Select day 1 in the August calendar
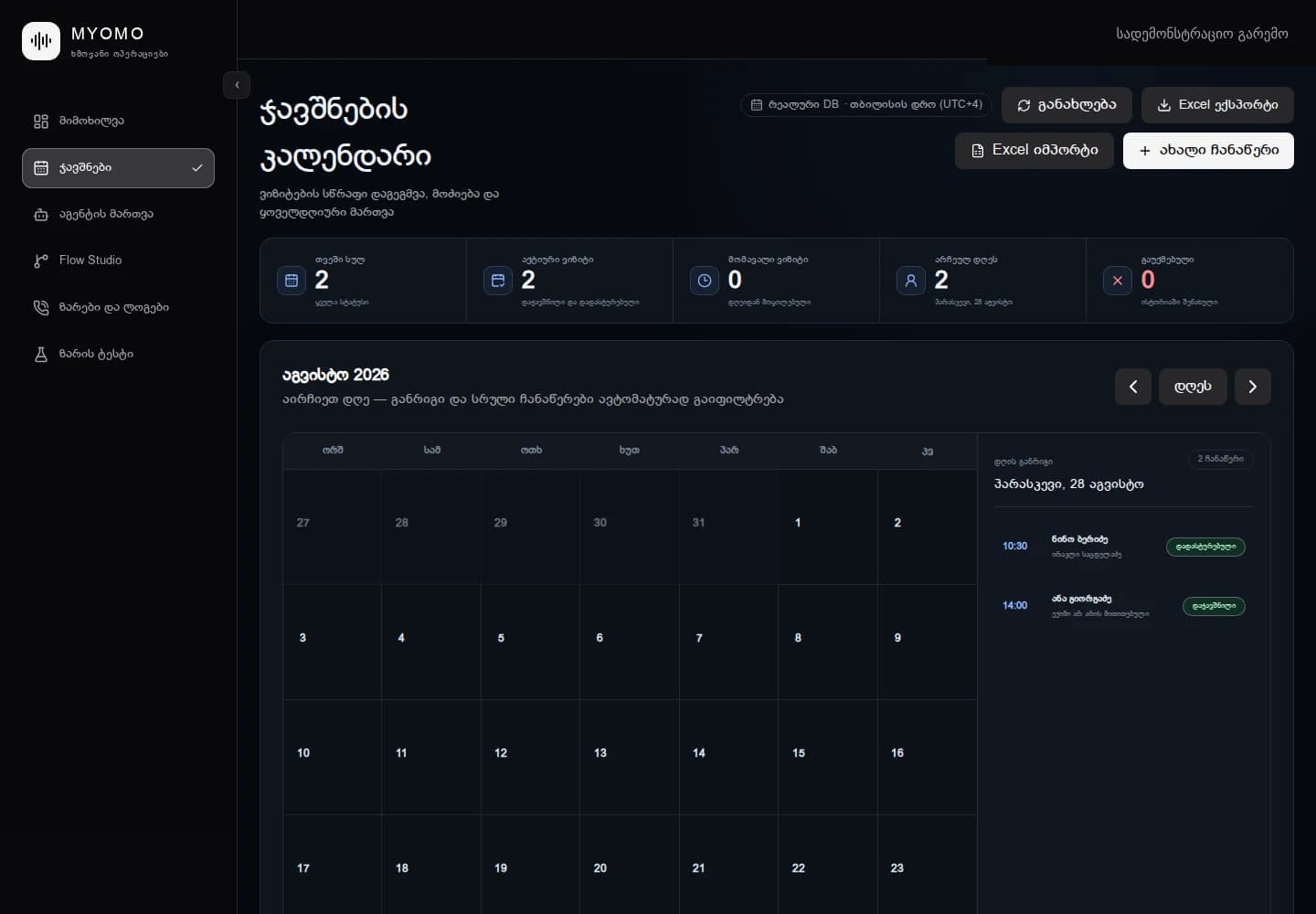1316x914 pixels. tap(828, 527)
